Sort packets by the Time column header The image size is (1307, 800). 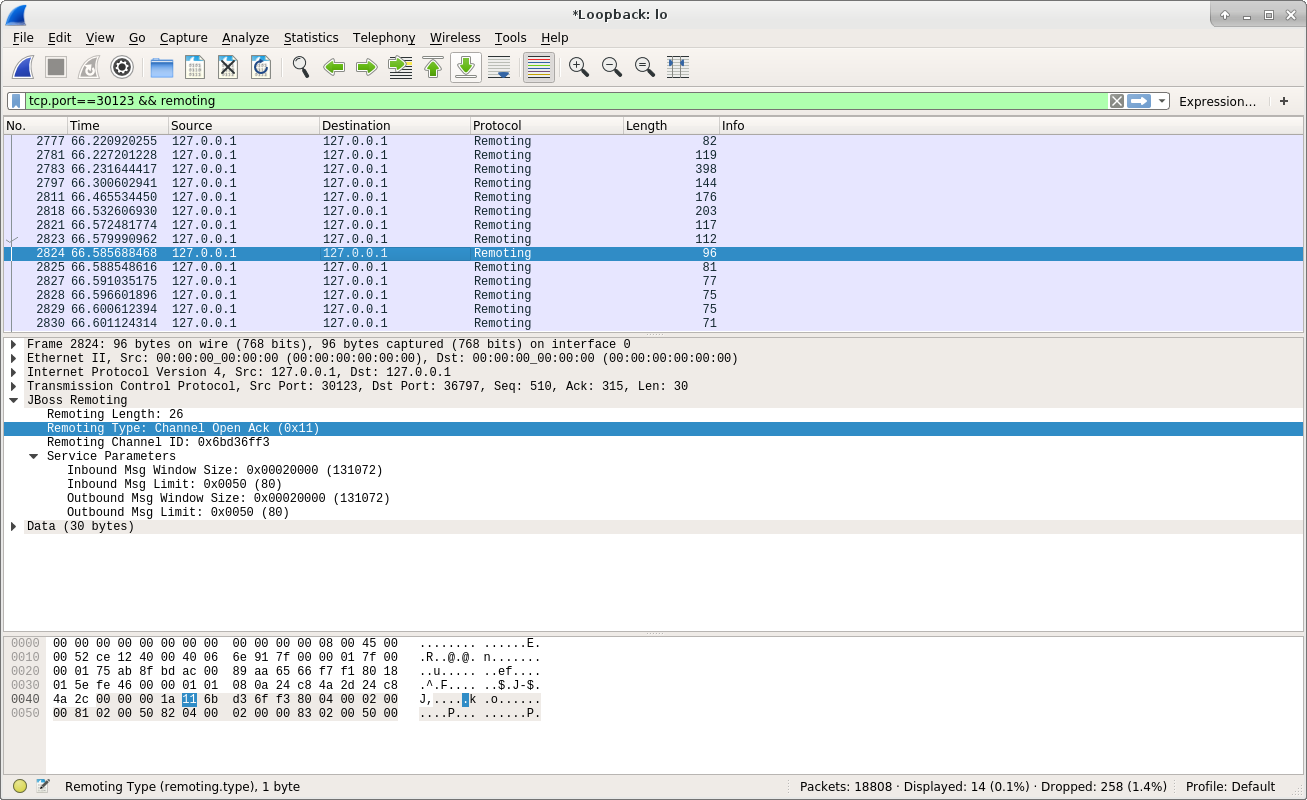pyautogui.click(x=117, y=125)
